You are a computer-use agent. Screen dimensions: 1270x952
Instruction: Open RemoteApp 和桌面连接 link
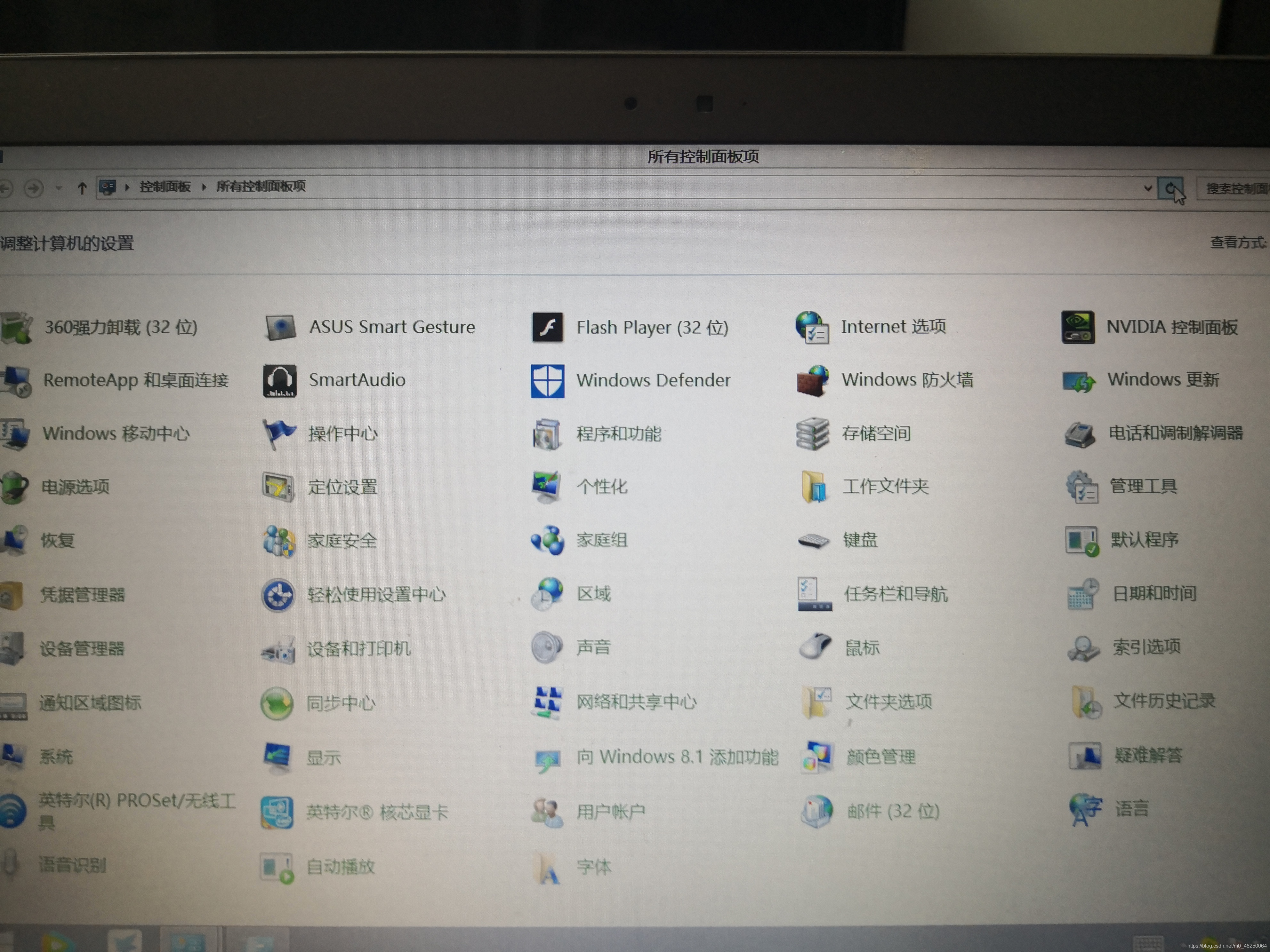pos(136,380)
